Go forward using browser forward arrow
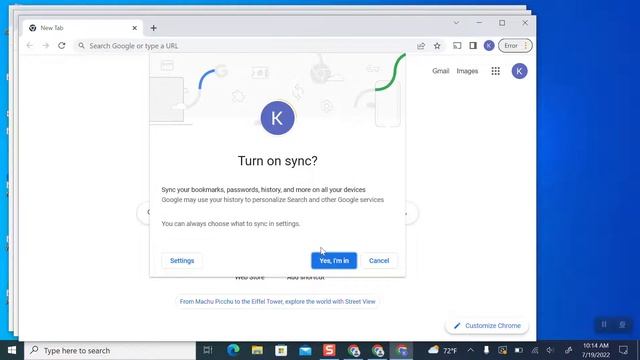640x360 pixels. [x=46, y=46]
